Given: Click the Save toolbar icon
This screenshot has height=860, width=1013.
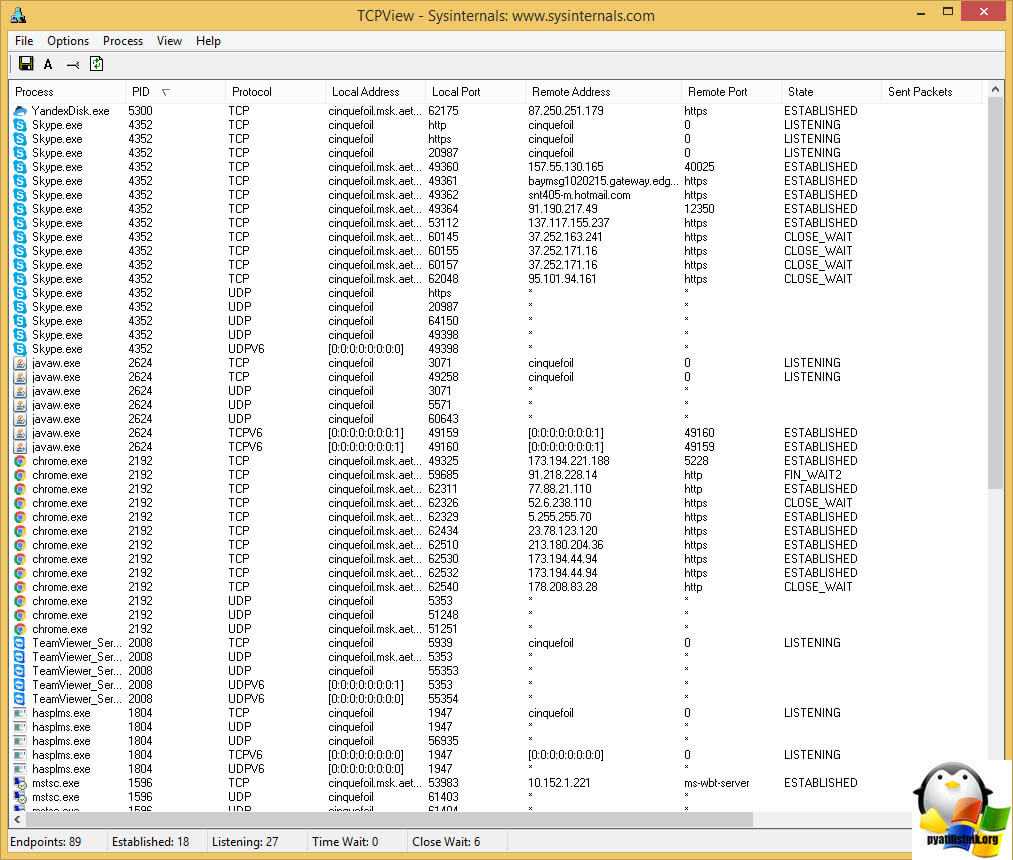Looking at the screenshot, I should 26,64.
